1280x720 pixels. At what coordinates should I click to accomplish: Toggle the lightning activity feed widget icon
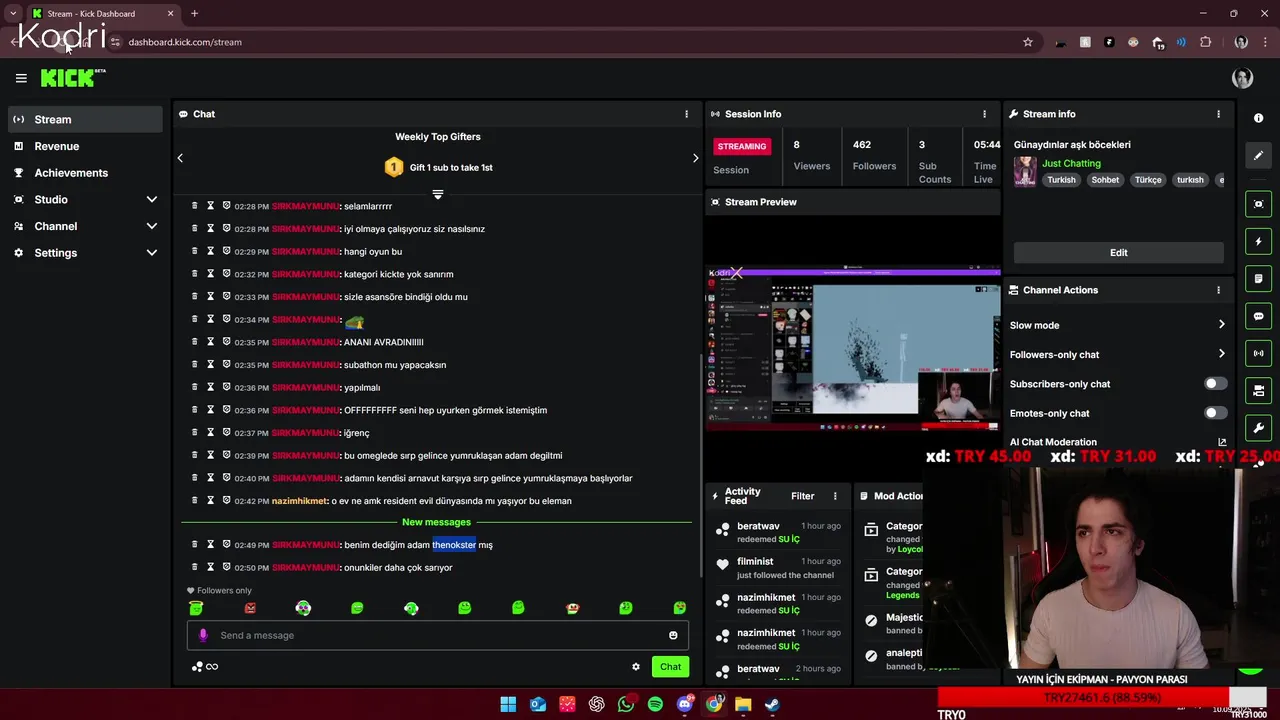[x=1258, y=241]
